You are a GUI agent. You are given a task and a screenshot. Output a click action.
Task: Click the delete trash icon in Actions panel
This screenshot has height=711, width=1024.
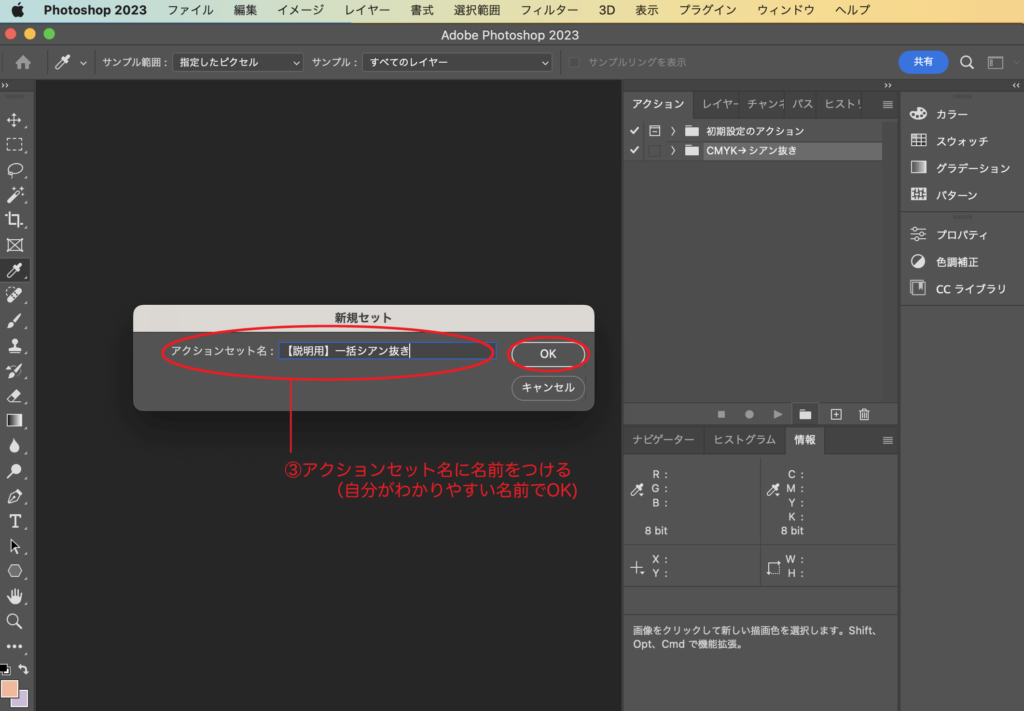click(864, 415)
